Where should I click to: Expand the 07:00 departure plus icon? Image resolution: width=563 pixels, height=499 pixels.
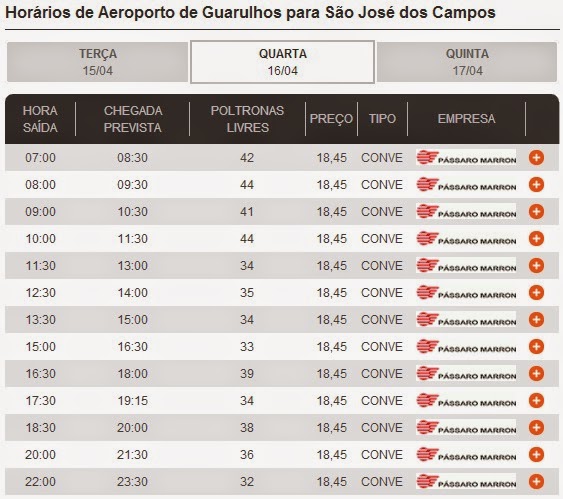tap(536, 158)
